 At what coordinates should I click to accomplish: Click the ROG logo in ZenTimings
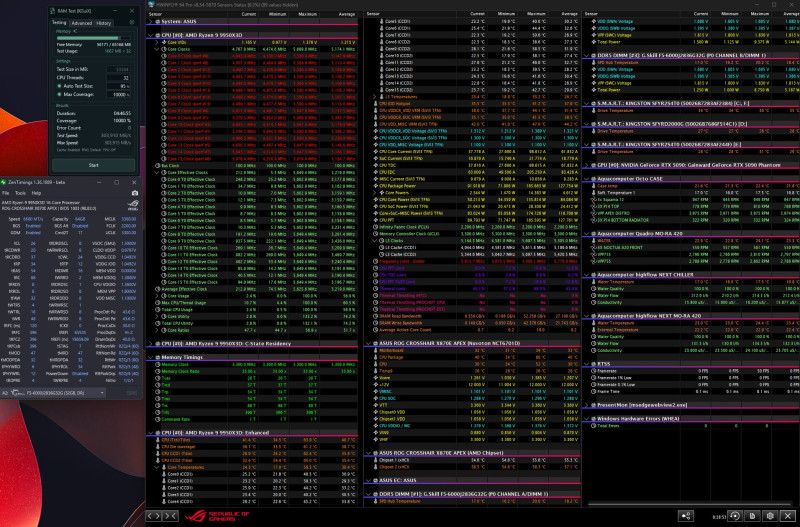pyautogui.click(x=132, y=205)
